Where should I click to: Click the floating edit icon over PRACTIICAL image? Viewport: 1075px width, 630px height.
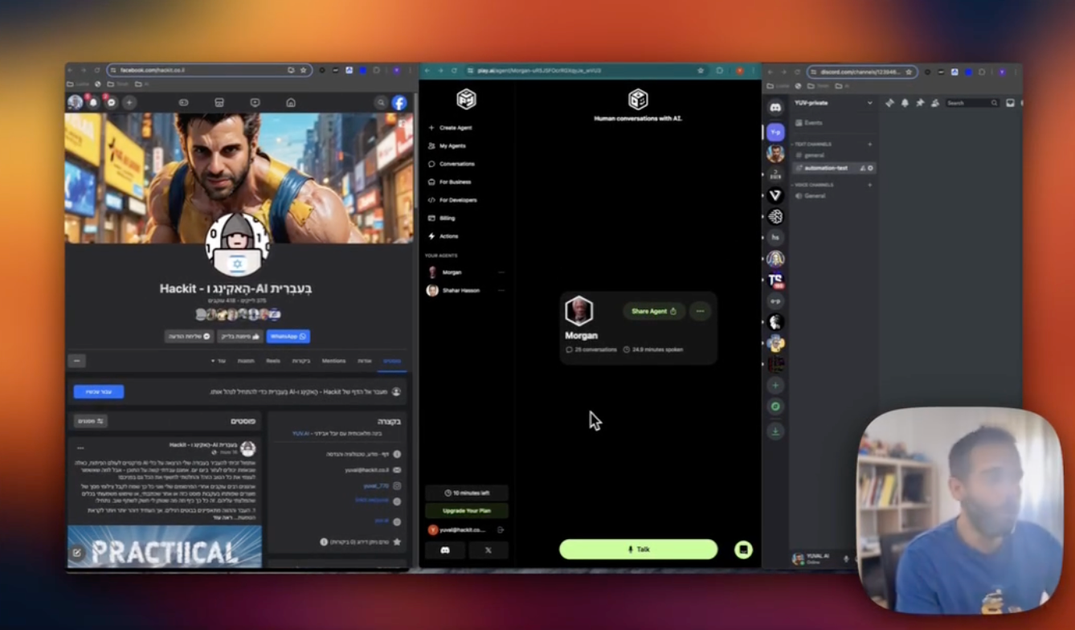(77, 553)
